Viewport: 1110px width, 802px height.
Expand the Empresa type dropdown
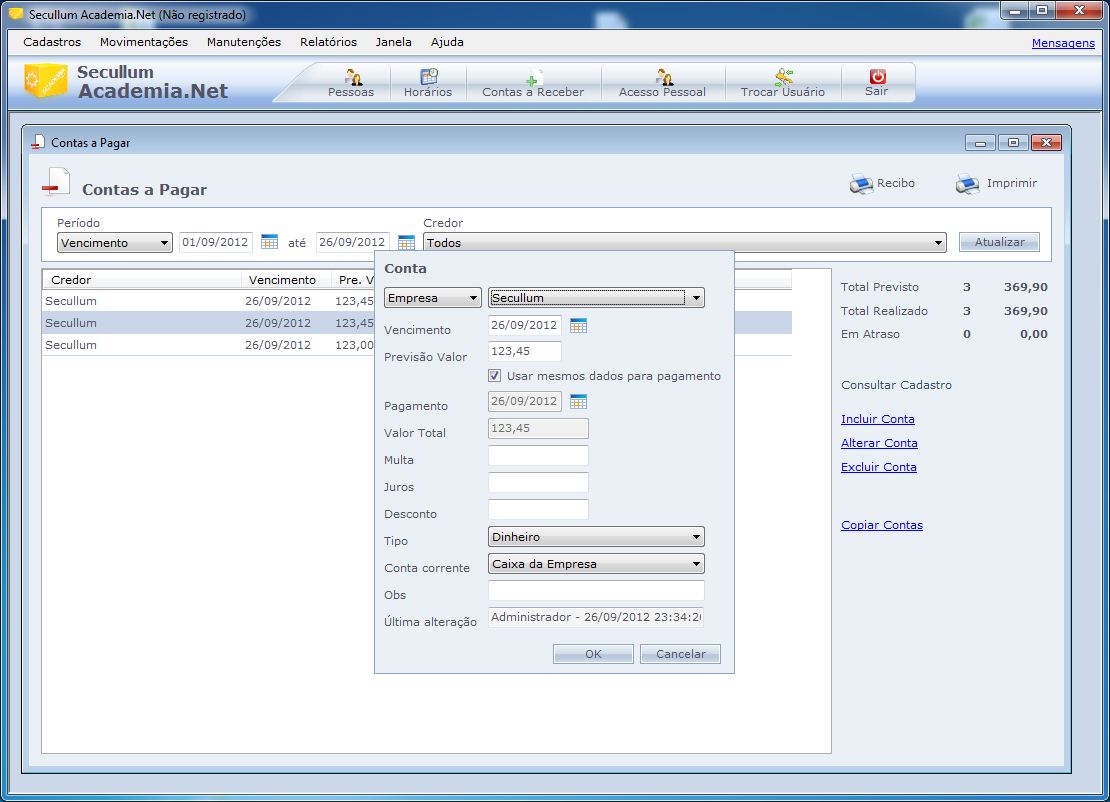474,298
